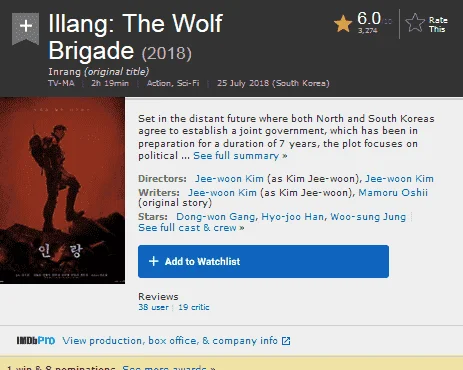Open See full cast & crew link
463x370 pixels.
[191, 228]
